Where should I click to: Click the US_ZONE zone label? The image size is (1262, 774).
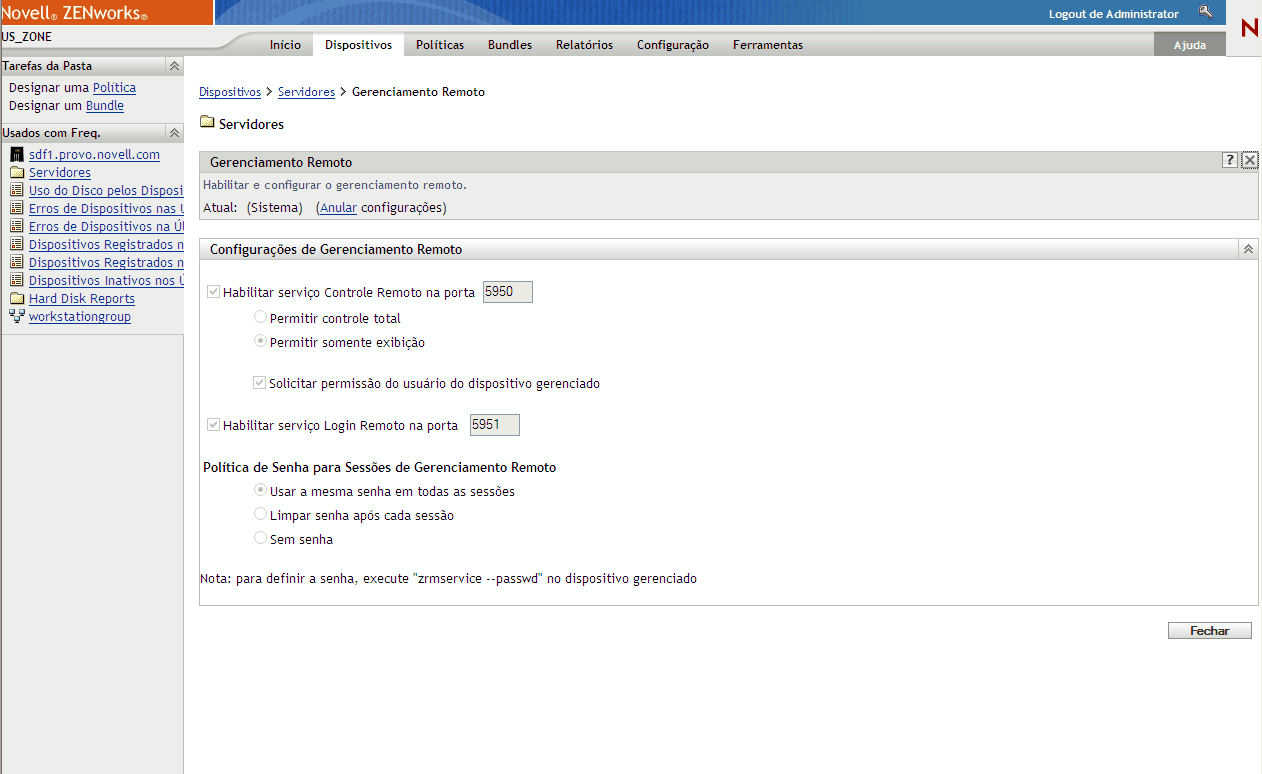[27, 37]
